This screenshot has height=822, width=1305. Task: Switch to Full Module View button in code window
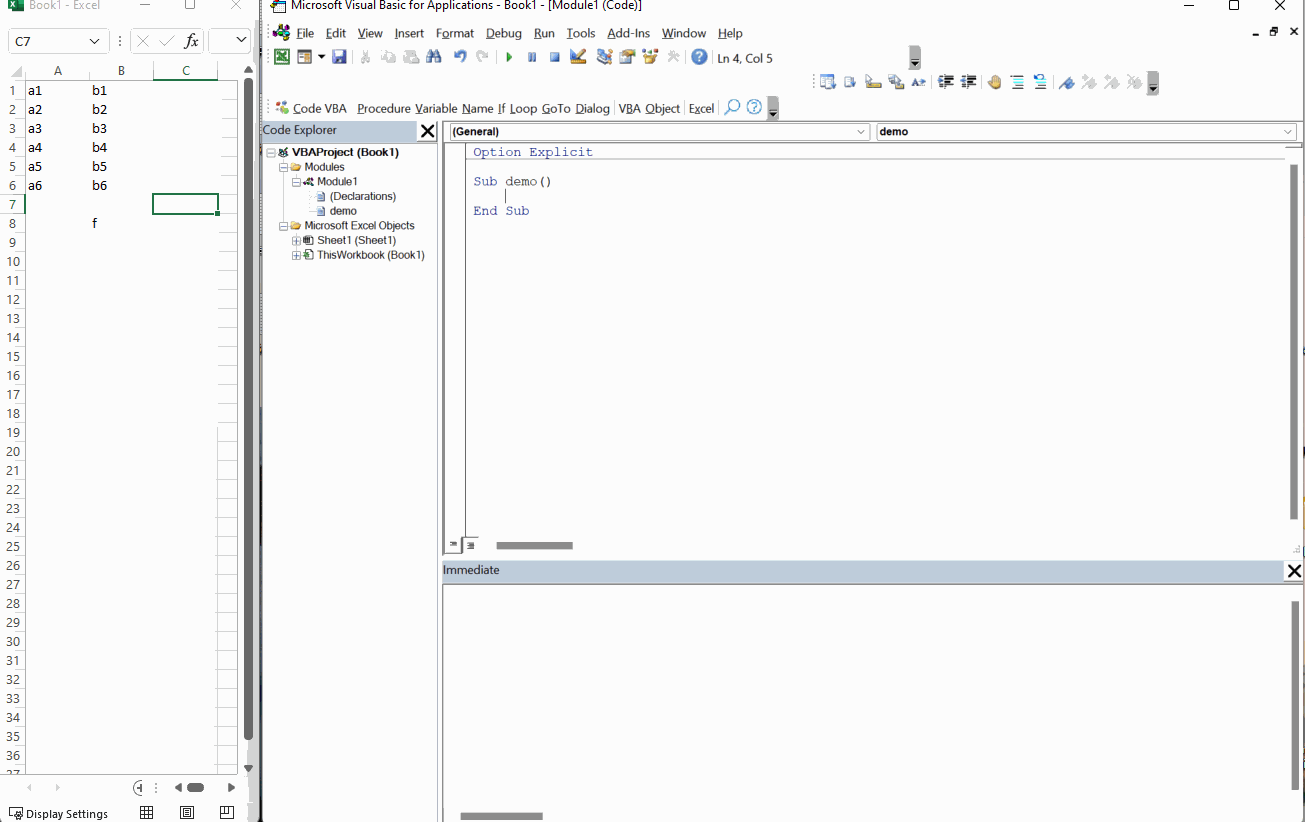pos(470,545)
